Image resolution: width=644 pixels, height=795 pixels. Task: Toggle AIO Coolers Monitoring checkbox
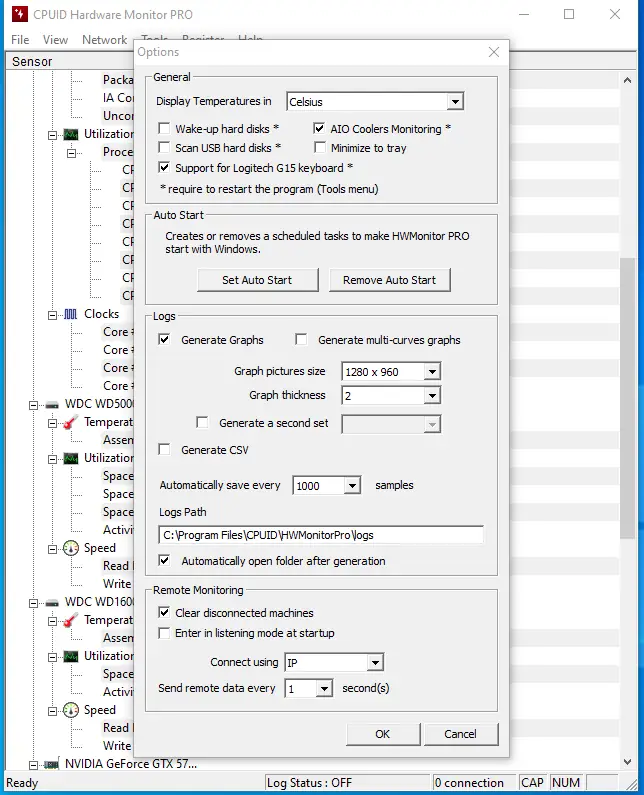click(319, 128)
